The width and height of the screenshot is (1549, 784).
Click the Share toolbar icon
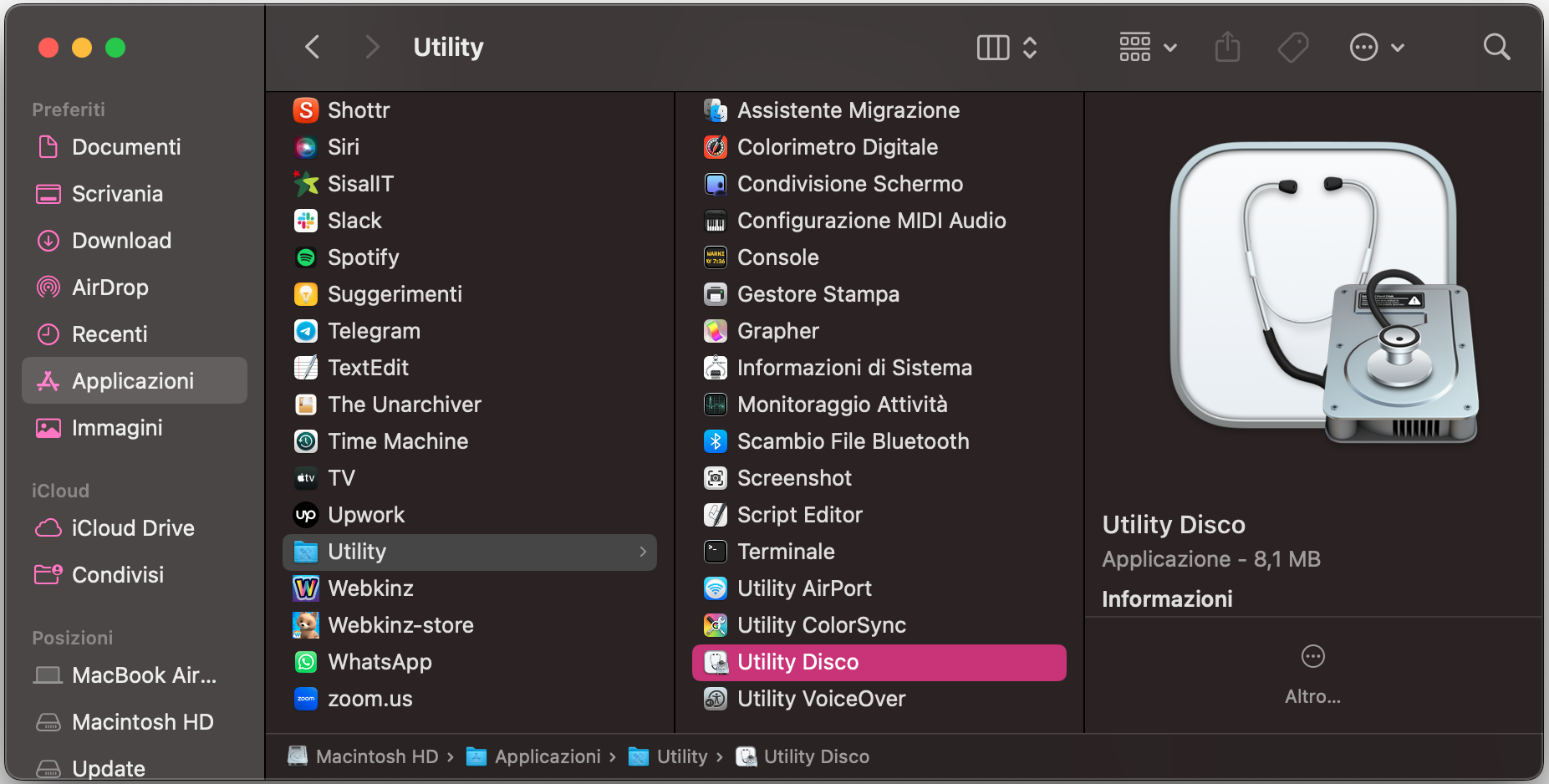[x=1227, y=47]
